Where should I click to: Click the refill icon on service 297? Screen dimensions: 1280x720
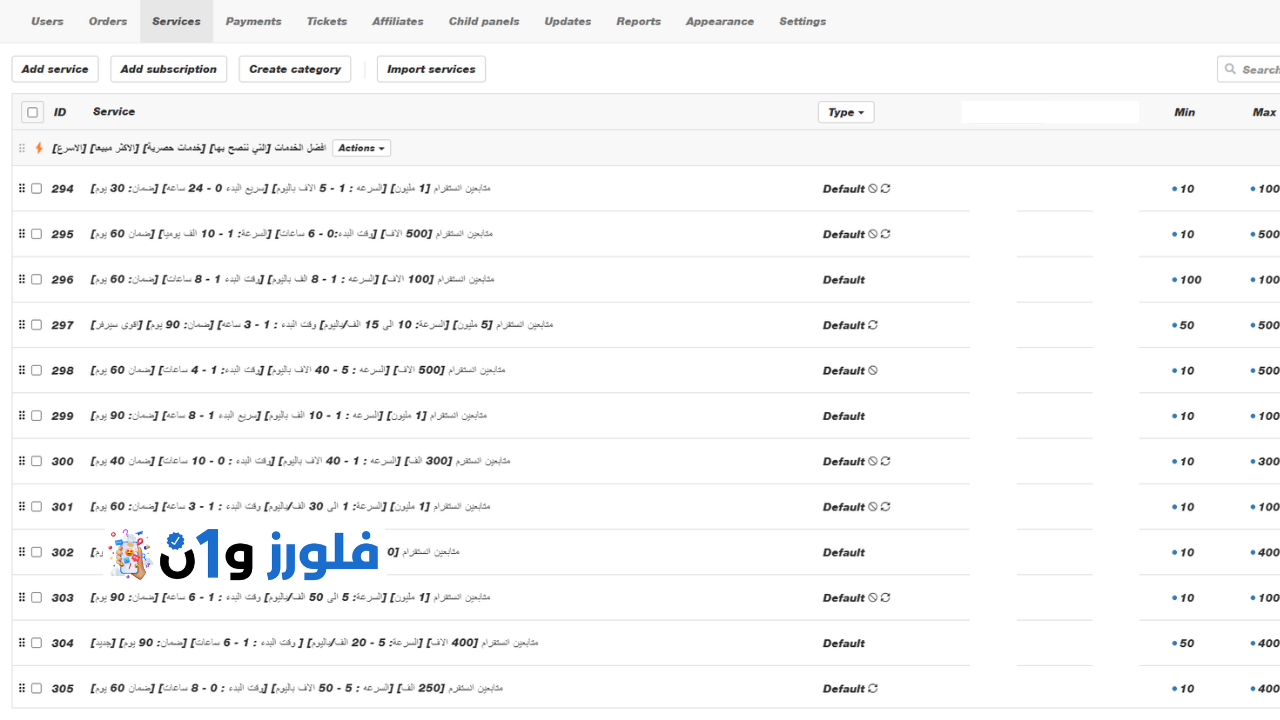tap(873, 325)
